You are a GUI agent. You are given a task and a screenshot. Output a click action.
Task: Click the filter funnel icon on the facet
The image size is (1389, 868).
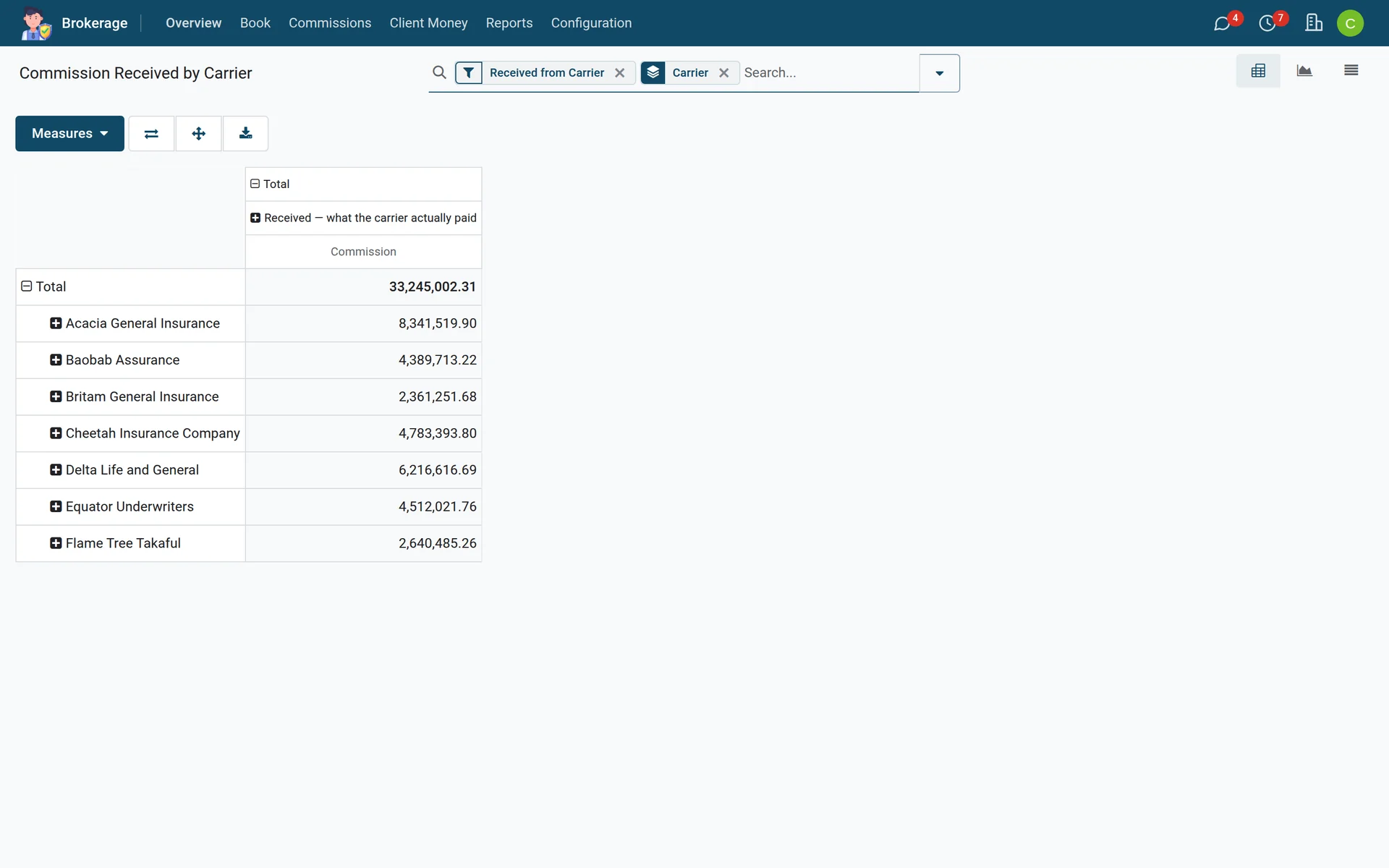pos(469,72)
